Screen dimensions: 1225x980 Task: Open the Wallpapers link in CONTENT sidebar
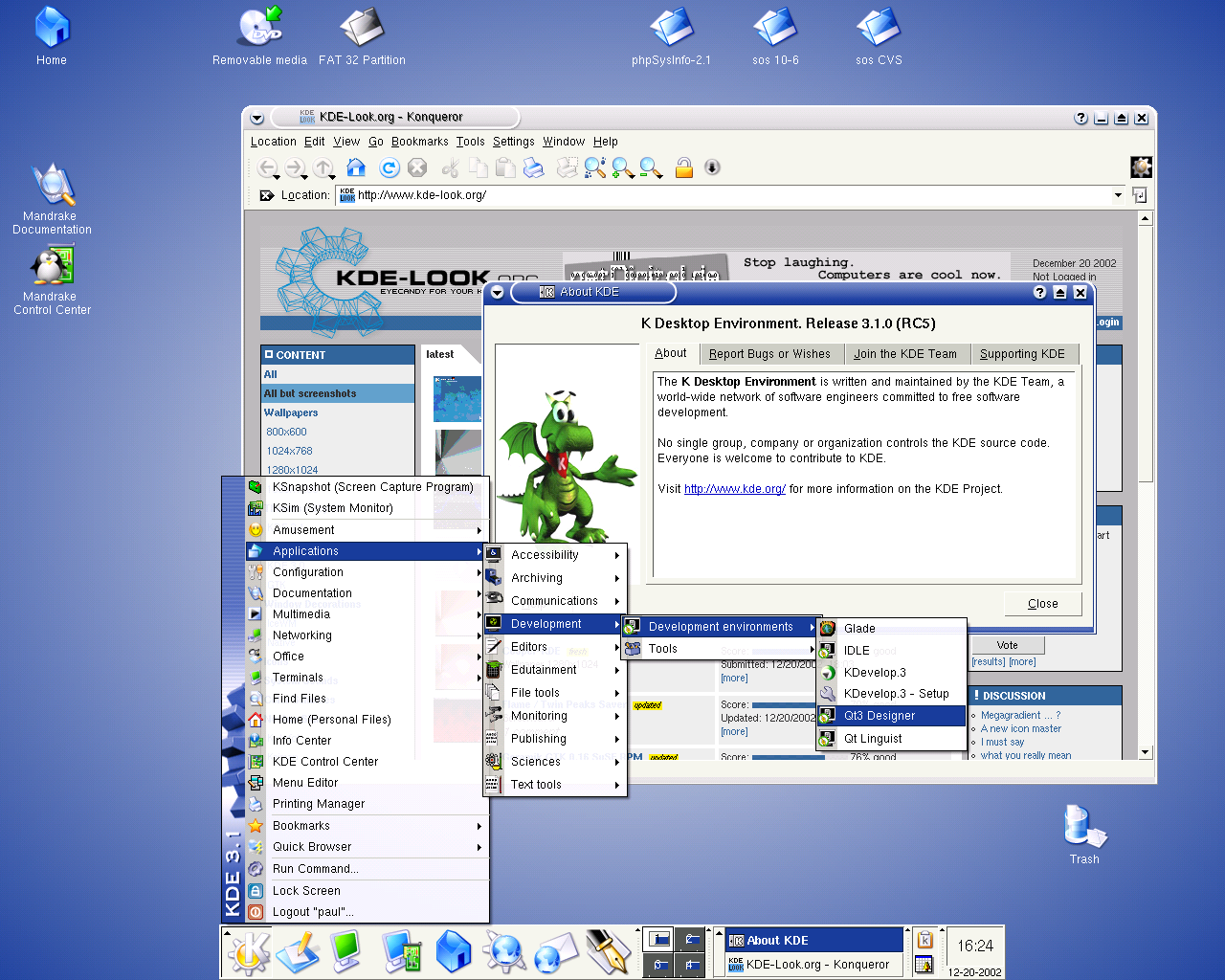291,412
